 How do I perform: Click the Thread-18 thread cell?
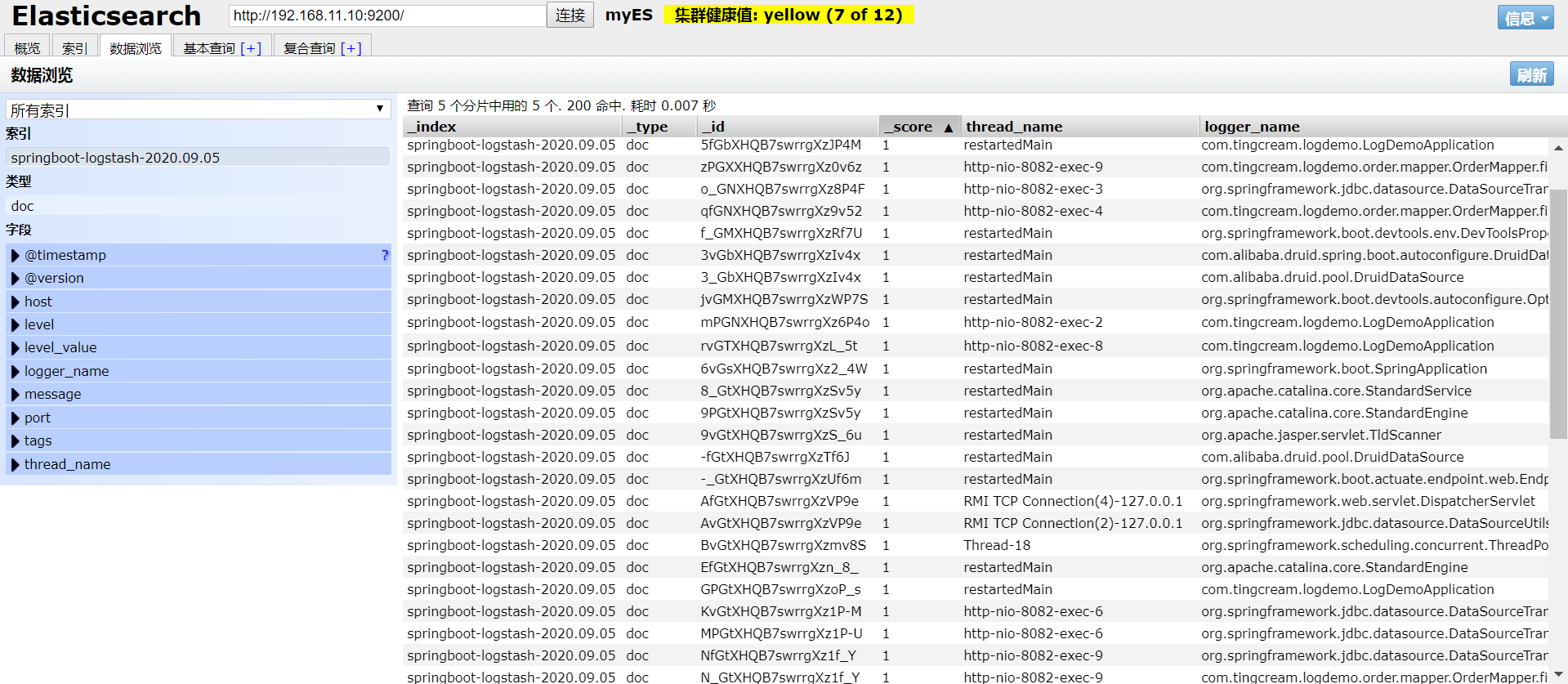pos(997,545)
